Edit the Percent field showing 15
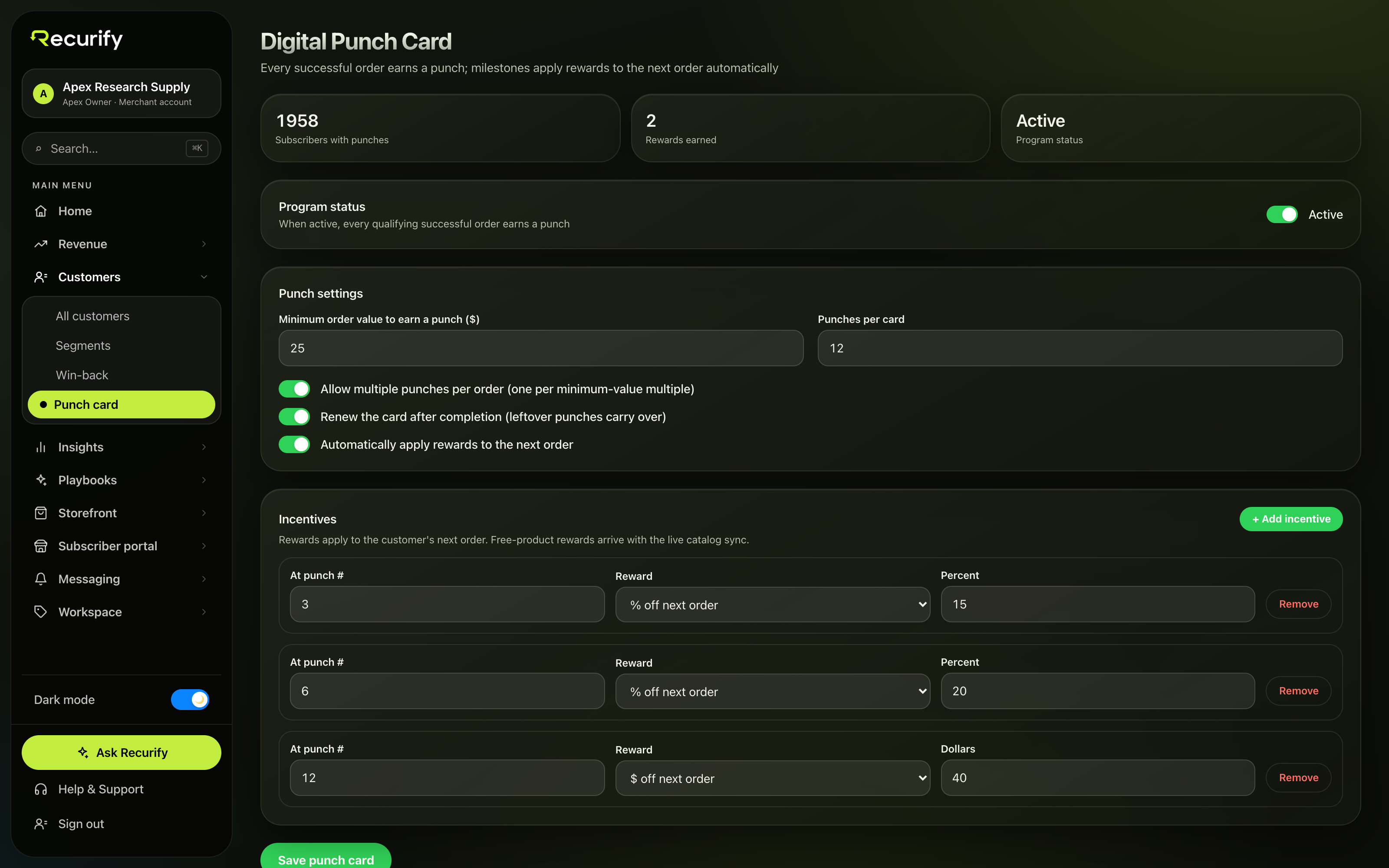This screenshot has width=1389, height=868. (x=1097, y=604)
